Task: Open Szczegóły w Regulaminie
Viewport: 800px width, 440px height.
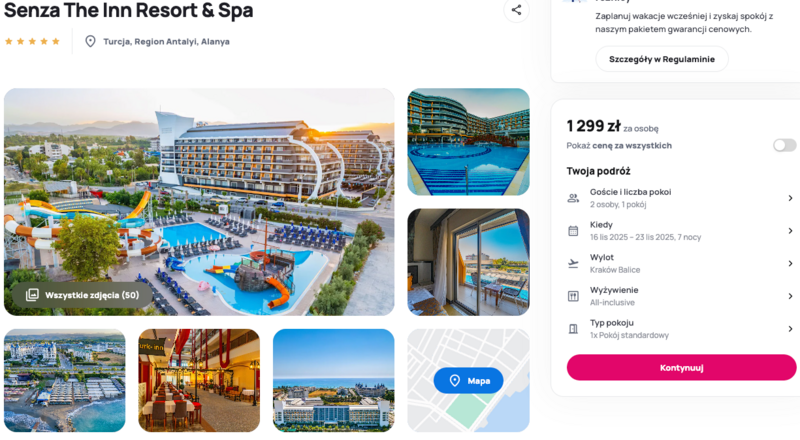Action: (x=662, y=59)
